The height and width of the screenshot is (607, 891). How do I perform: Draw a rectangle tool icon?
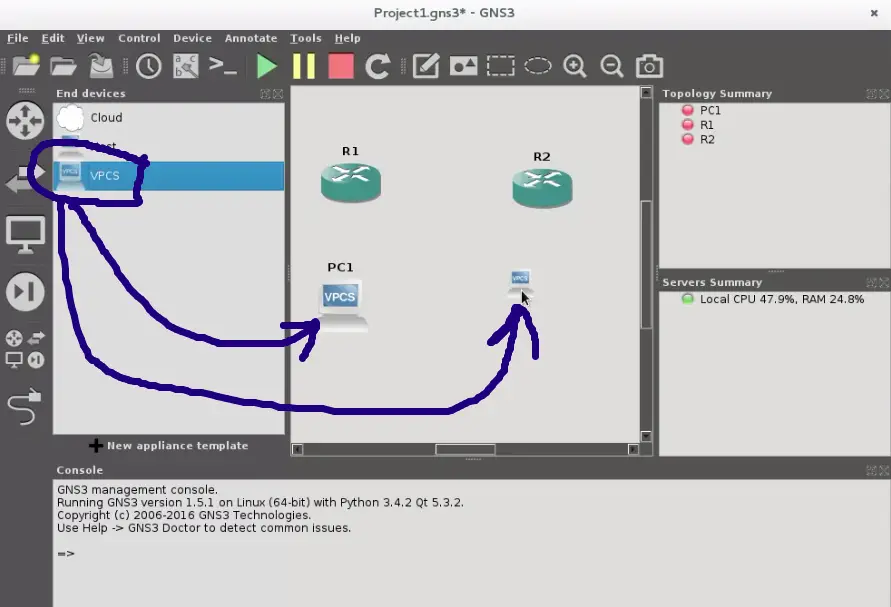tap(501, 66)
